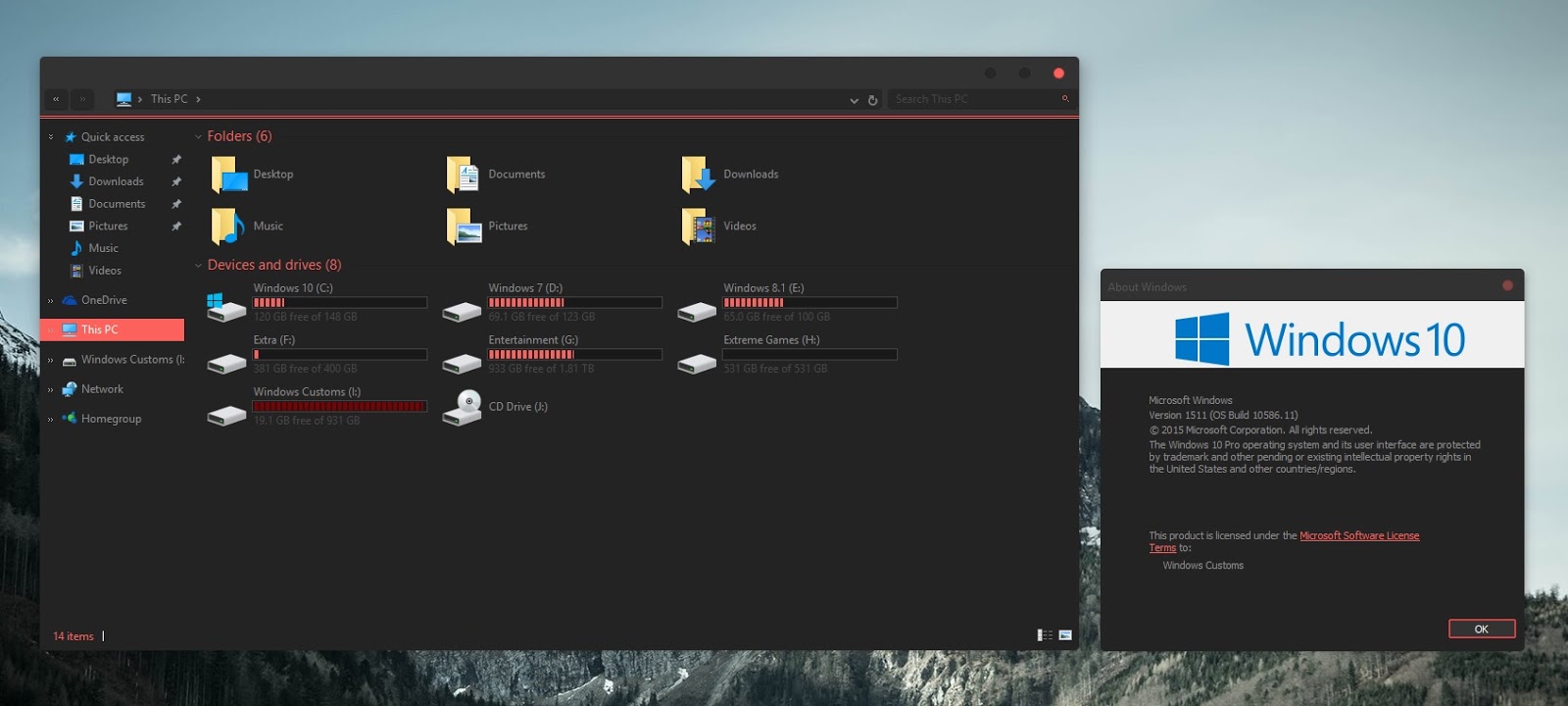The image size is (1568, 706).
Task: Click the search magnifier icon
Action: pos(1065,99)
